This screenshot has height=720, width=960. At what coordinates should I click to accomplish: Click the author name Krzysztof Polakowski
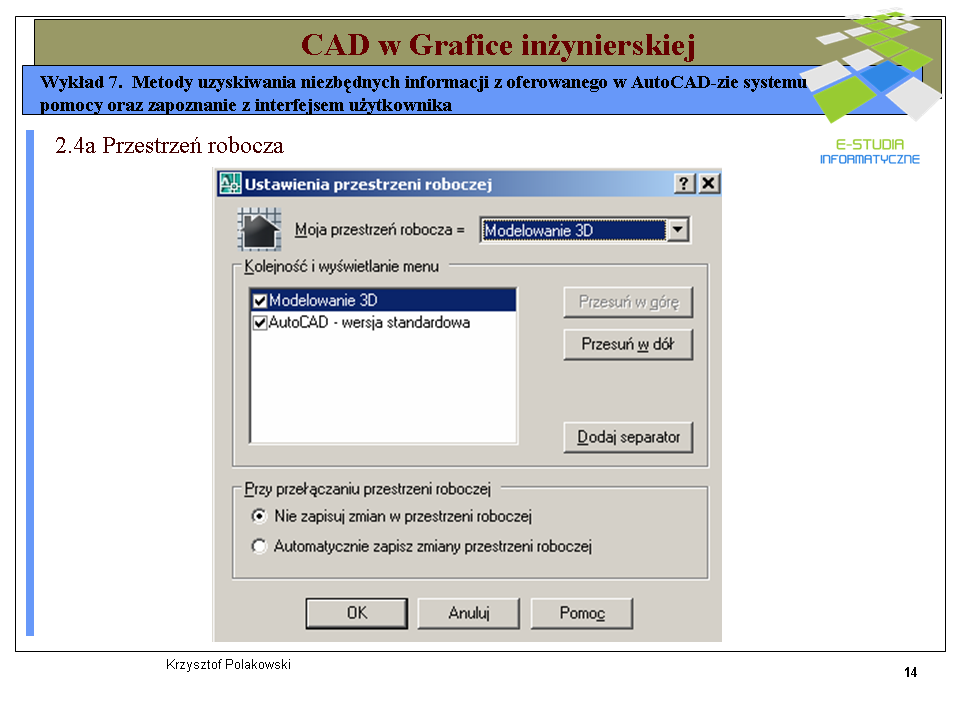[228, 664]
